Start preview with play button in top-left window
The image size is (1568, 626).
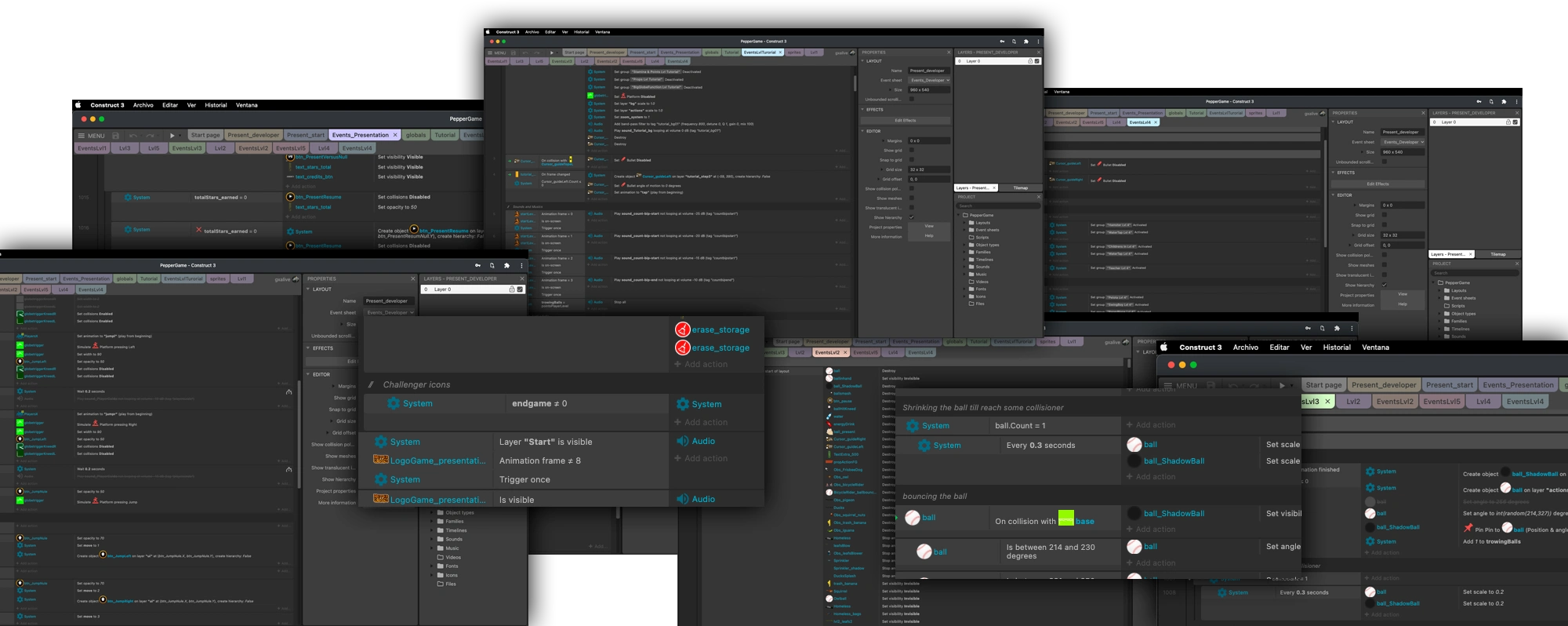pyautogui.click(x=172, y=136)
